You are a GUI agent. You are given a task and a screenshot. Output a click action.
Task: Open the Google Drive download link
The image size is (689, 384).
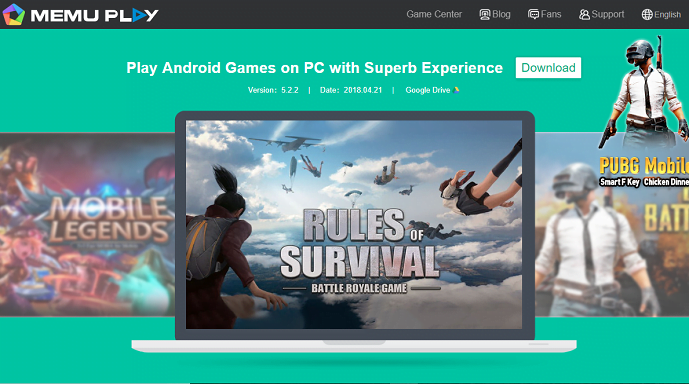428,90
